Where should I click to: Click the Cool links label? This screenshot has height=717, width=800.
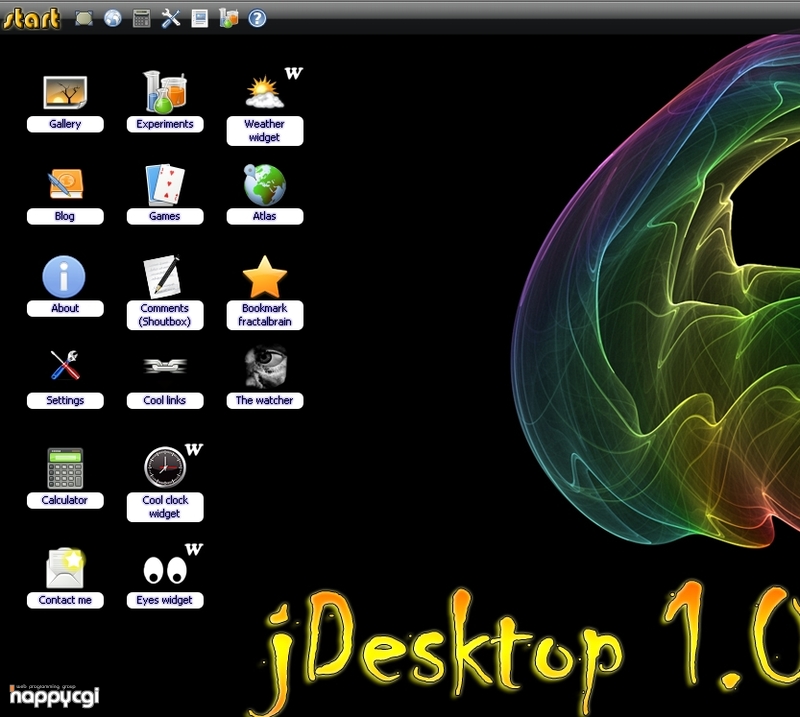[x=165, y=401]
